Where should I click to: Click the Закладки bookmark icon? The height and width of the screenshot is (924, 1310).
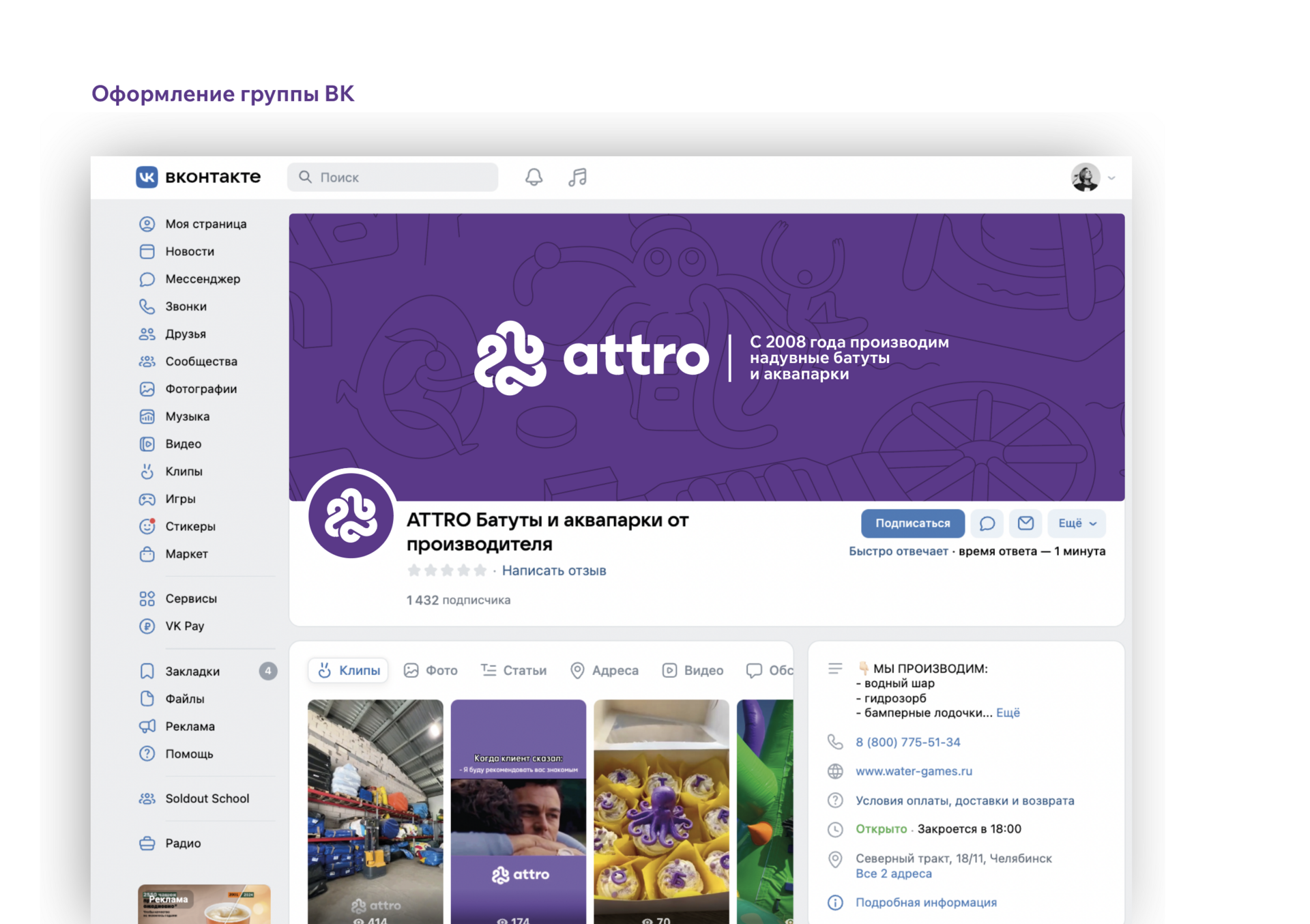click(x=147, y=671)
